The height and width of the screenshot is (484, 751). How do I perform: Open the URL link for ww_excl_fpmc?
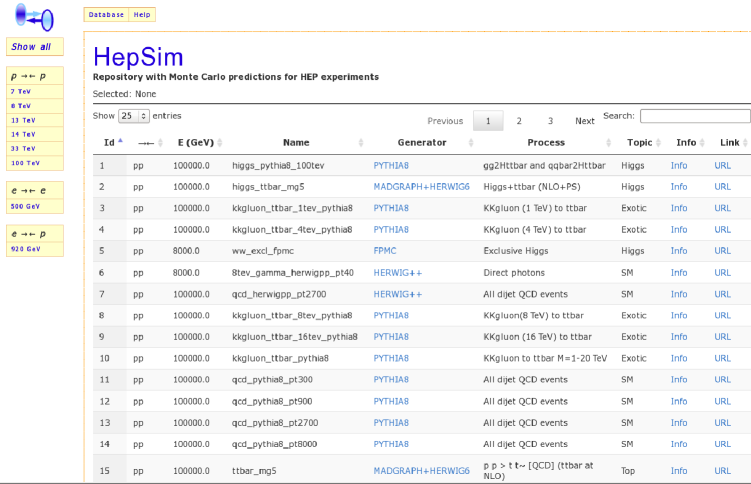click(722, 251)
